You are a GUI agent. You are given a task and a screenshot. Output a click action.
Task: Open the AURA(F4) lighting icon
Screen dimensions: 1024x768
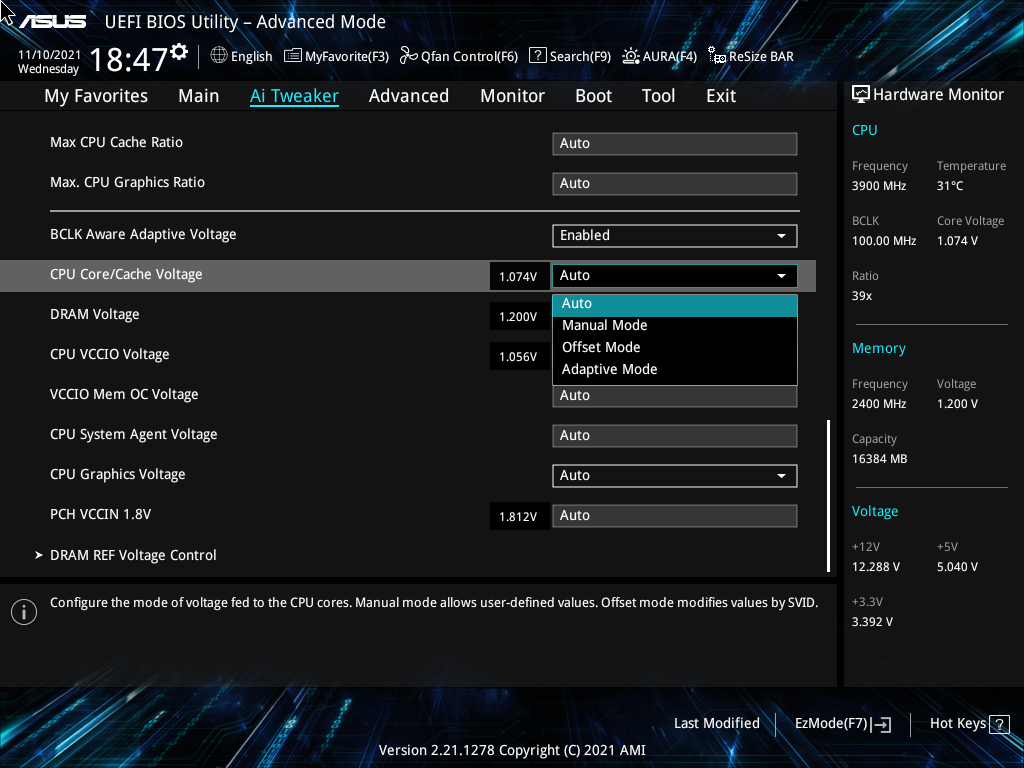tap(631, 56)
